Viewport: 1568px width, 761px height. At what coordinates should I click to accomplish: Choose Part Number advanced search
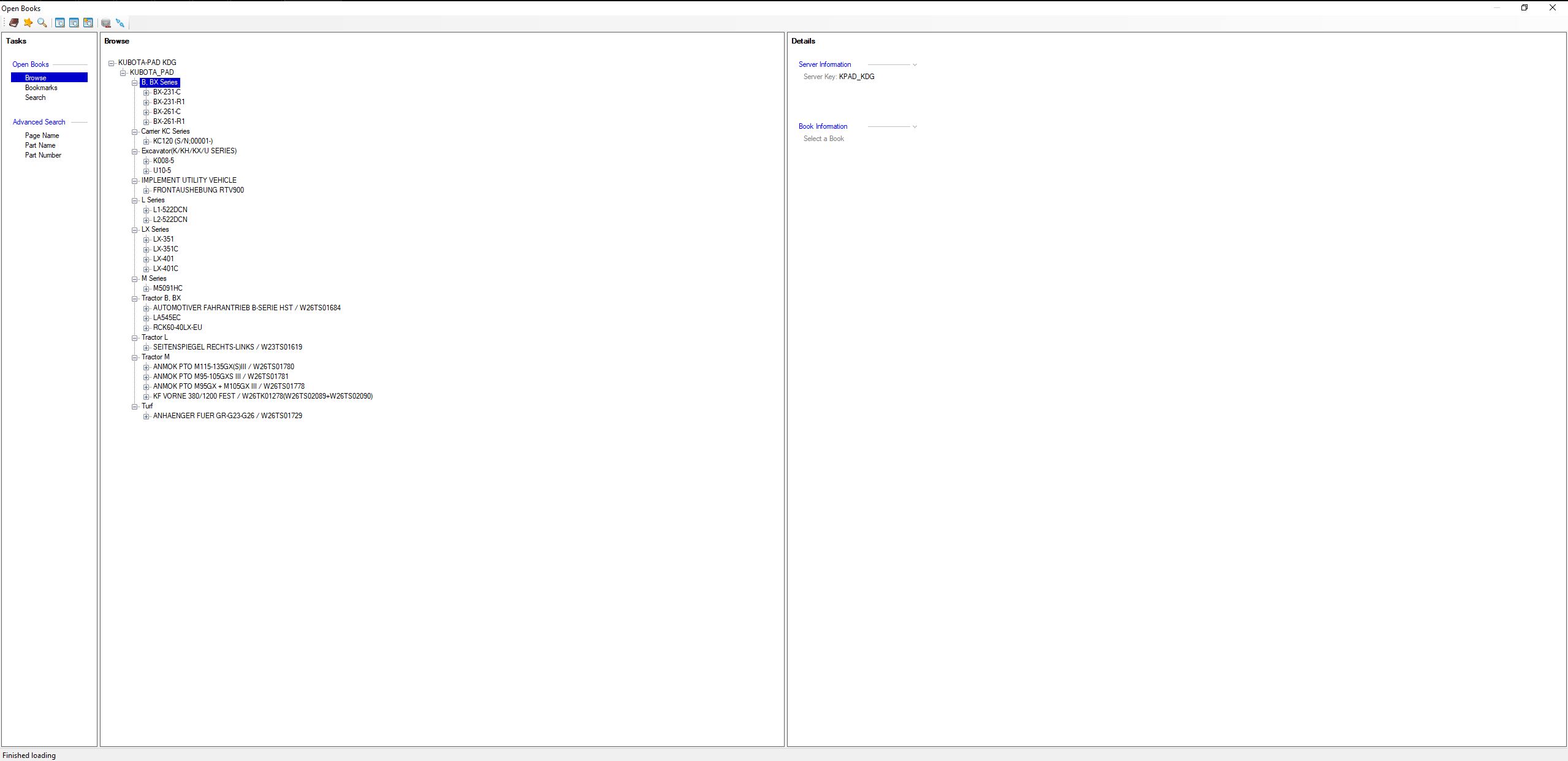click(43, 155)
